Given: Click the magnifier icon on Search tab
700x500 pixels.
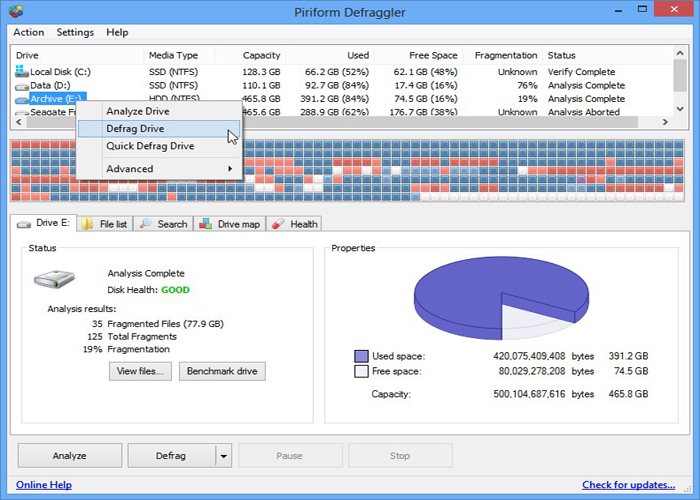Looking at the screenshot, I should [146, 224].
